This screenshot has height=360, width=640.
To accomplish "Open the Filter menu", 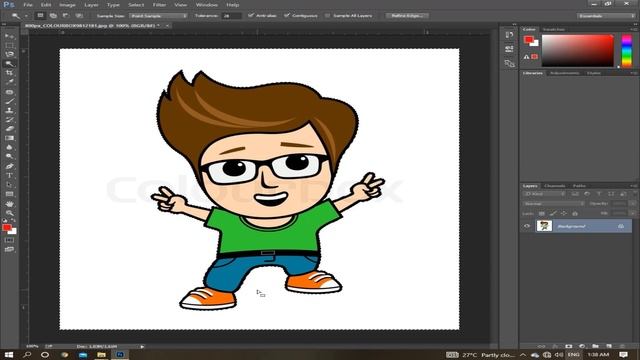I will tap(159, 5).
